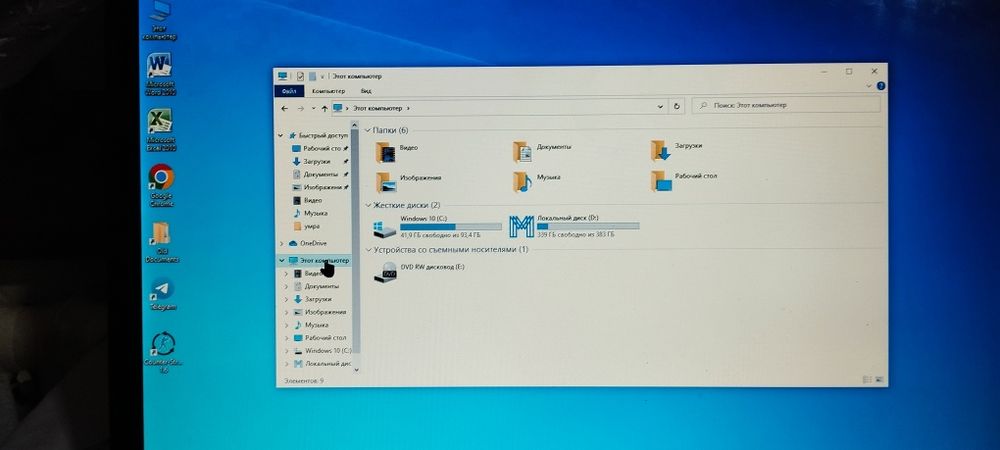
Task: Select OneDrive in the navigation pane
Action: coord(308,243)
